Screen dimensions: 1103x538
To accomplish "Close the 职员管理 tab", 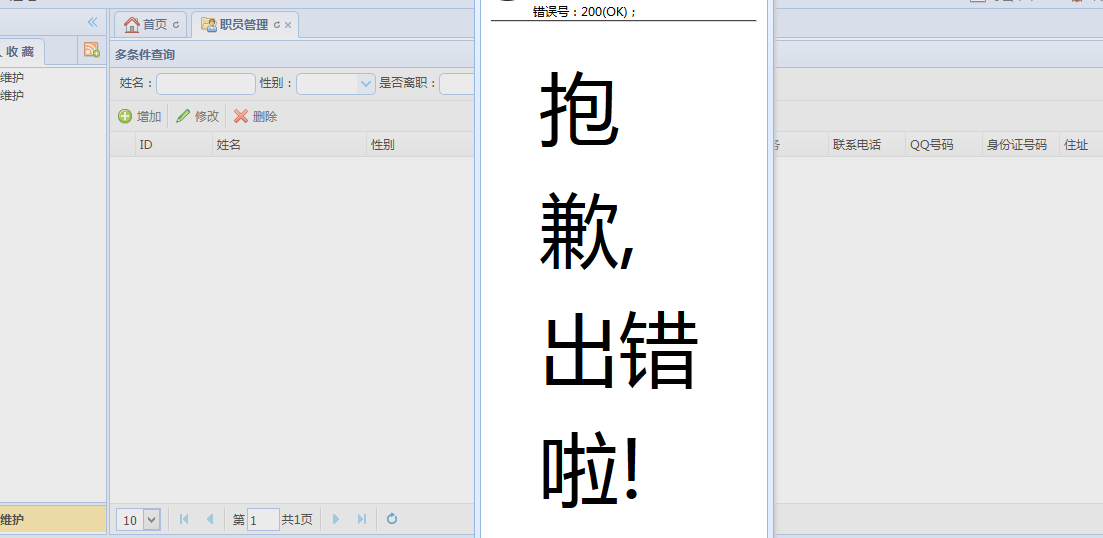I will click(x=288, y=25).
